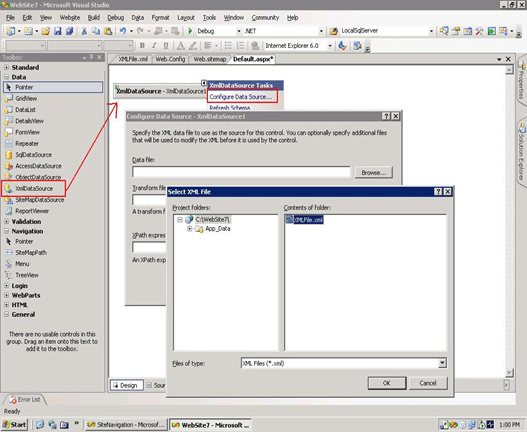Click the Save icon in toolbar

click(x=57, y=31)
